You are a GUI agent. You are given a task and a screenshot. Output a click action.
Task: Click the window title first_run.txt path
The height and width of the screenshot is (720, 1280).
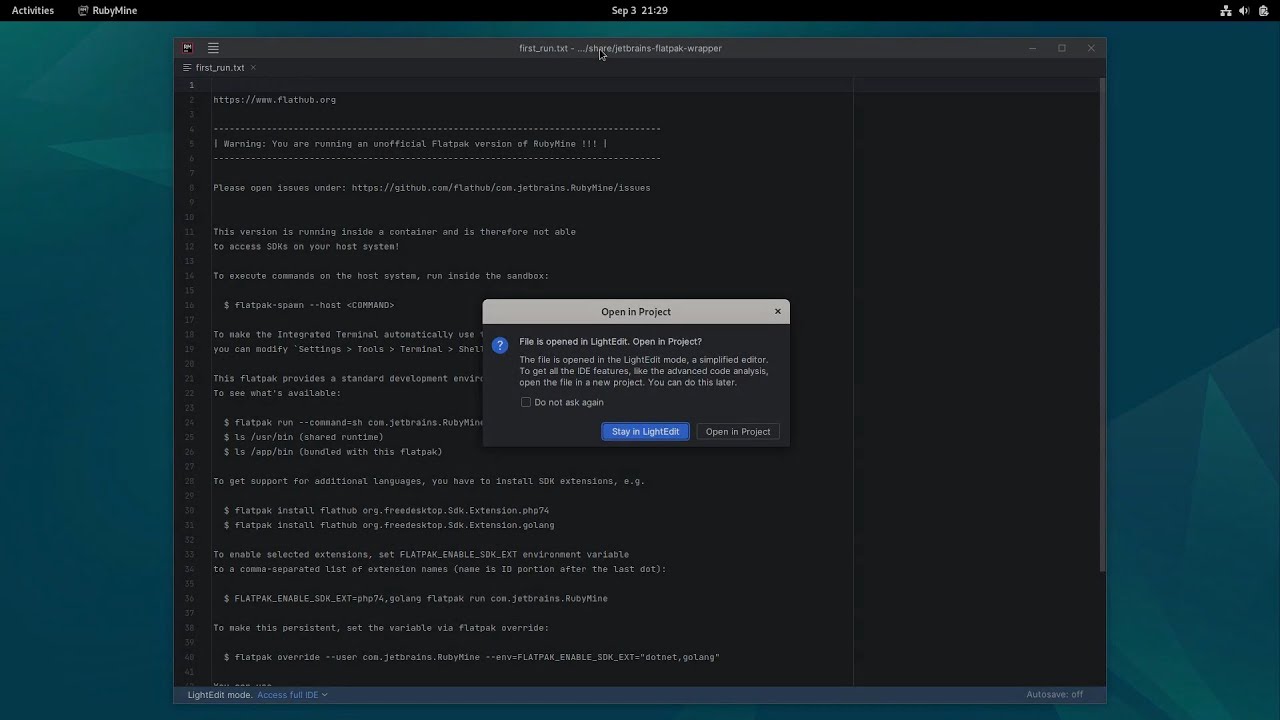(x=620, y=48)
